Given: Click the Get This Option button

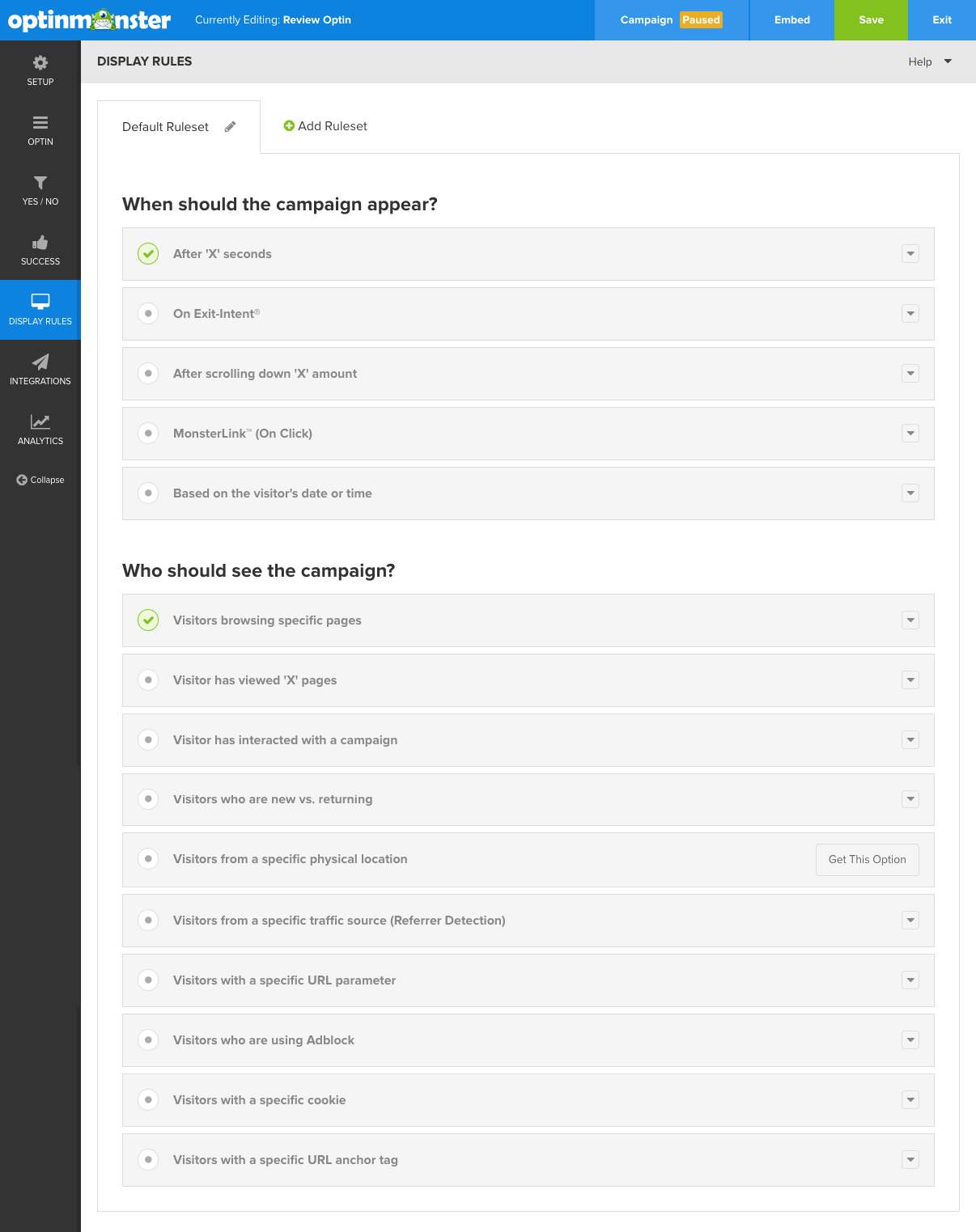Looking at the screenshot, I should (x=868, y=860).
